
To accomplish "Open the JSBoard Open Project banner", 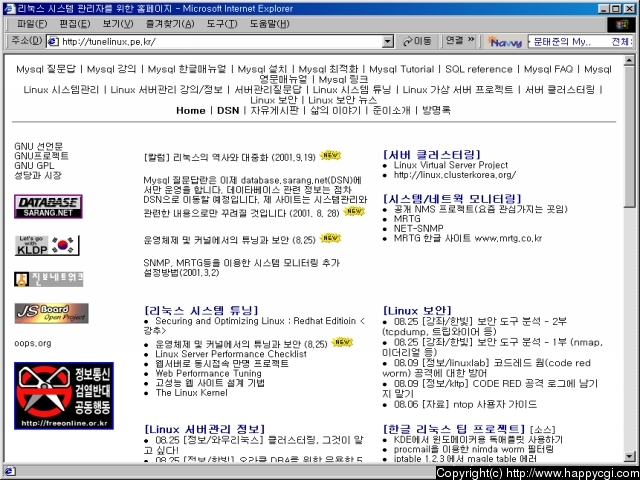I will (x=51, y=313).
